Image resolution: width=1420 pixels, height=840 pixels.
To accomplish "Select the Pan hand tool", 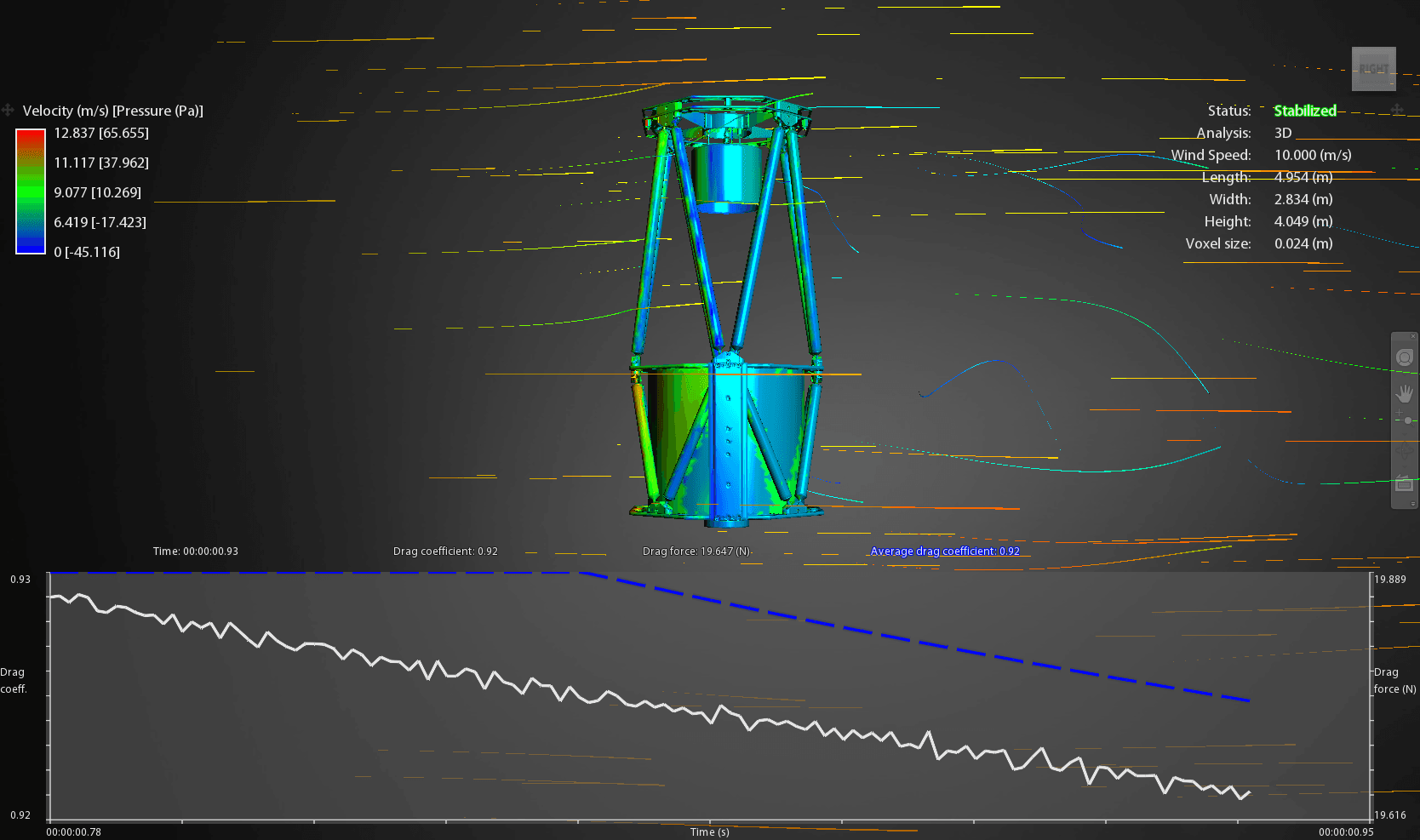I will [1404, 393].
